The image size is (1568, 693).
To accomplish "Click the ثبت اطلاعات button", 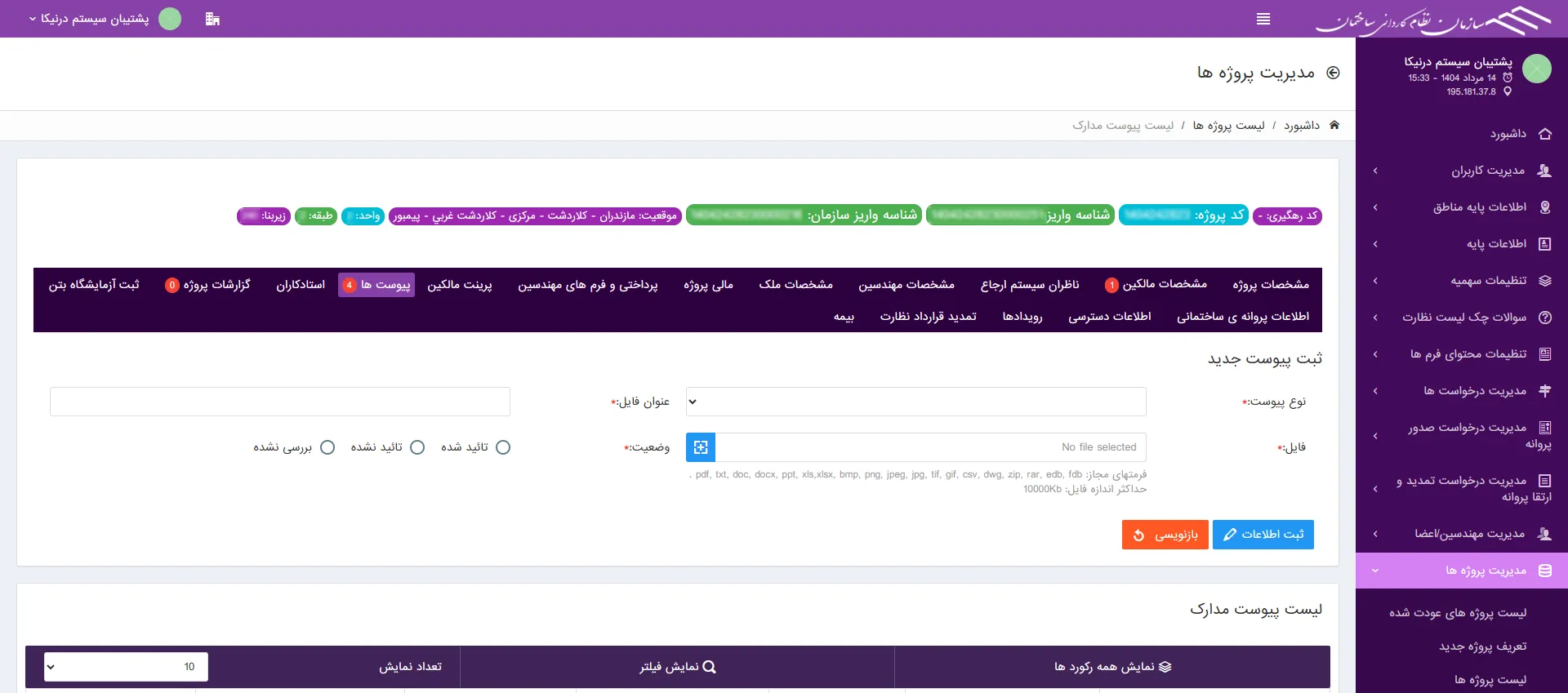I will (x=1263, y=535).
